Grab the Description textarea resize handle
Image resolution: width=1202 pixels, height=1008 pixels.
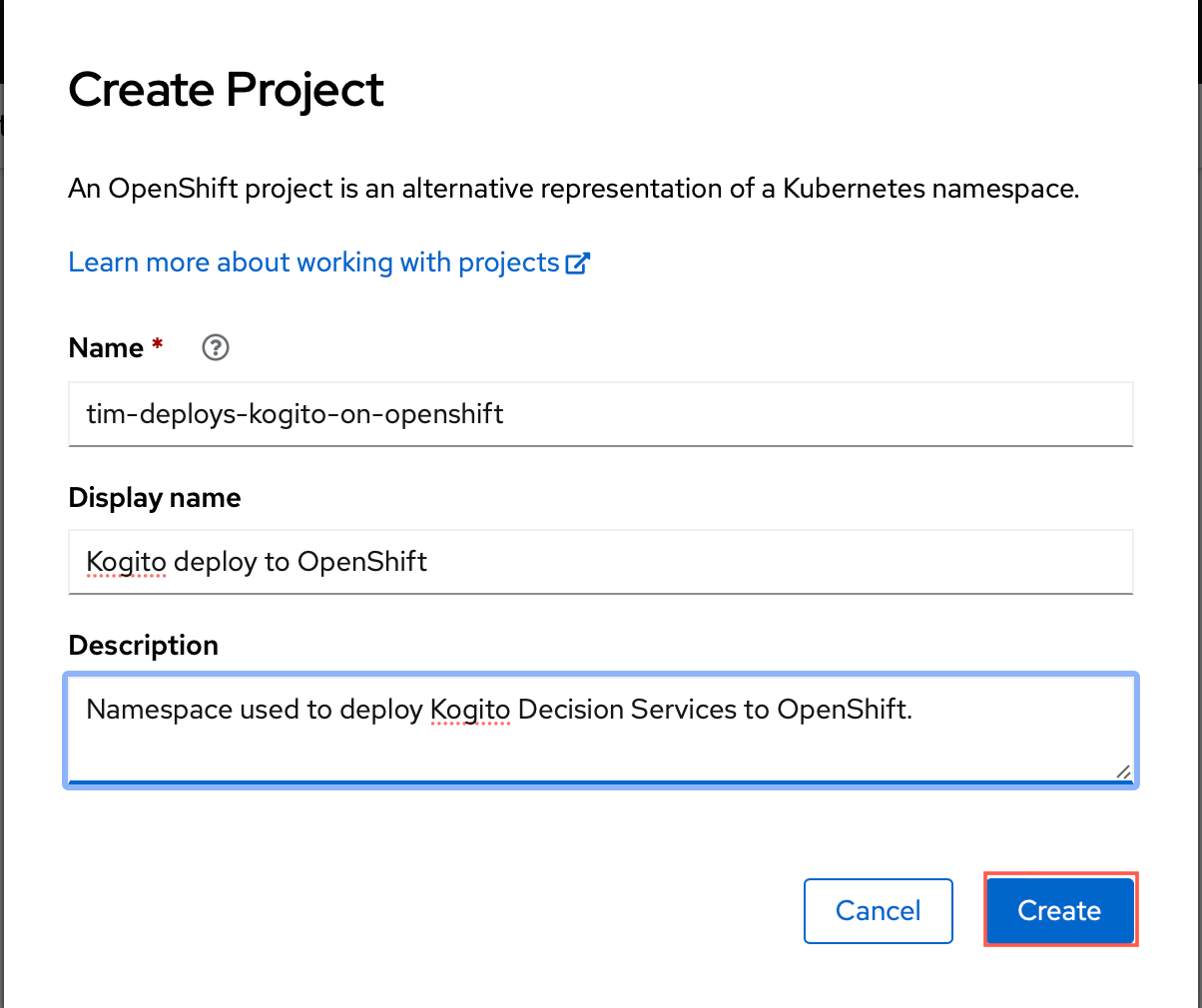click(1123, 771)
